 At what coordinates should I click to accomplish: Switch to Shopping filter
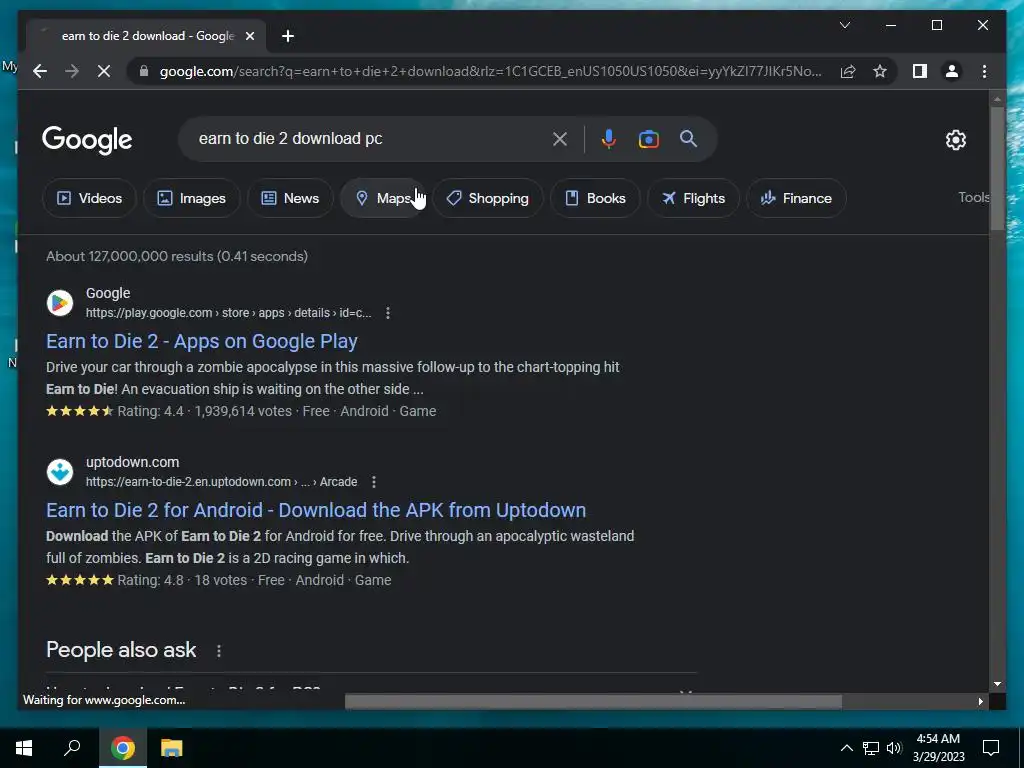click(487, 198)
